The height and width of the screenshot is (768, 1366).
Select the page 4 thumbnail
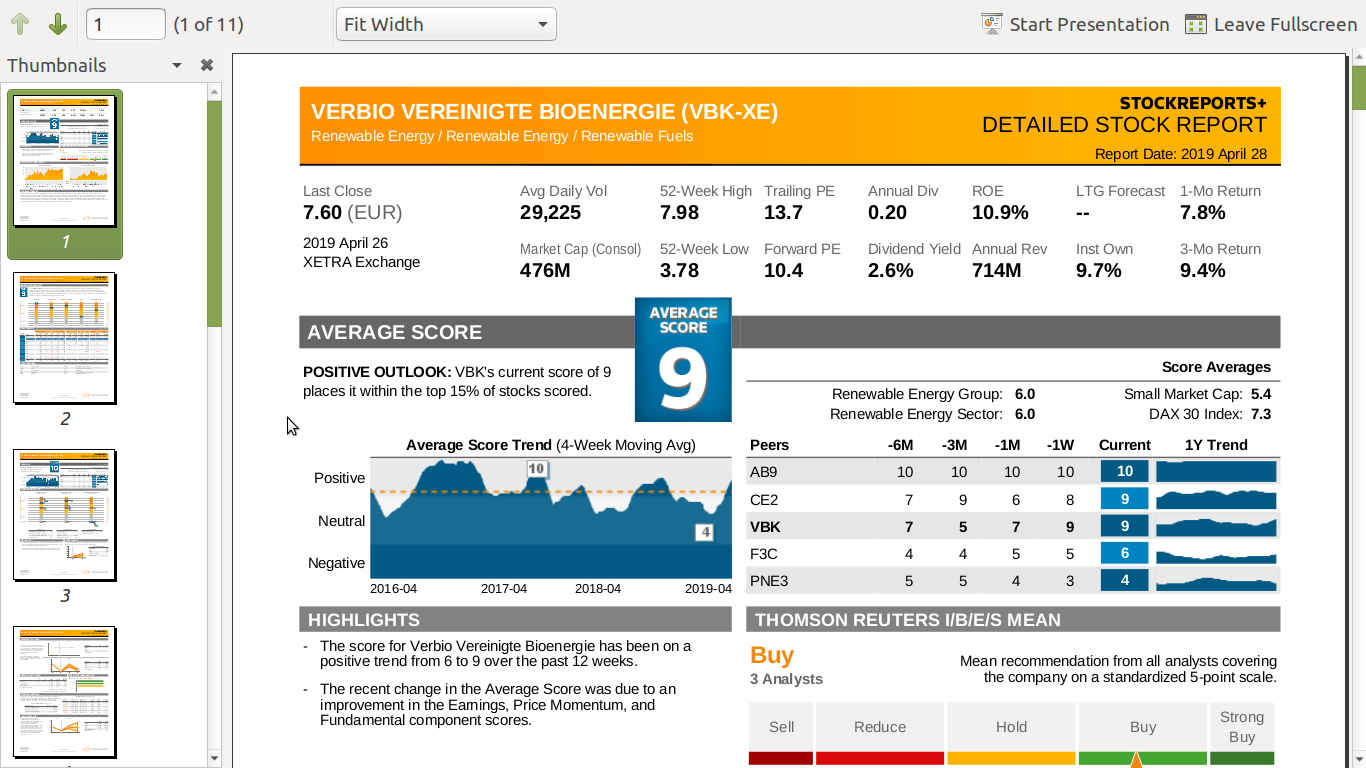[65, 694]
